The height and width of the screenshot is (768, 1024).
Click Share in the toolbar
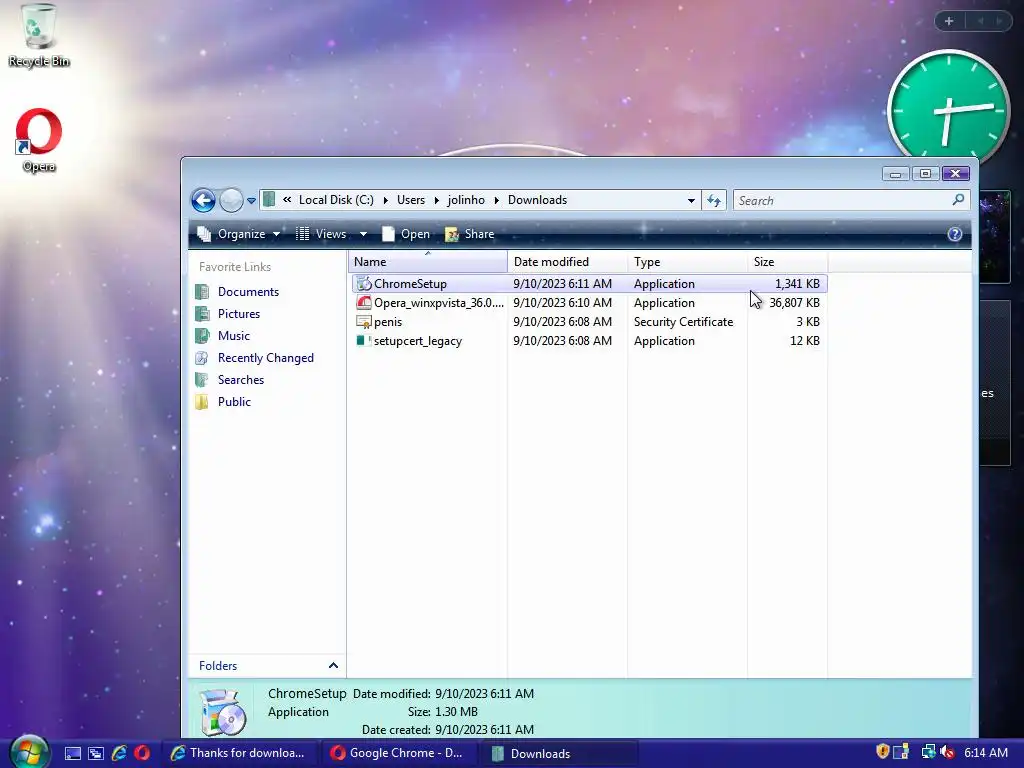tap(470, 234)
